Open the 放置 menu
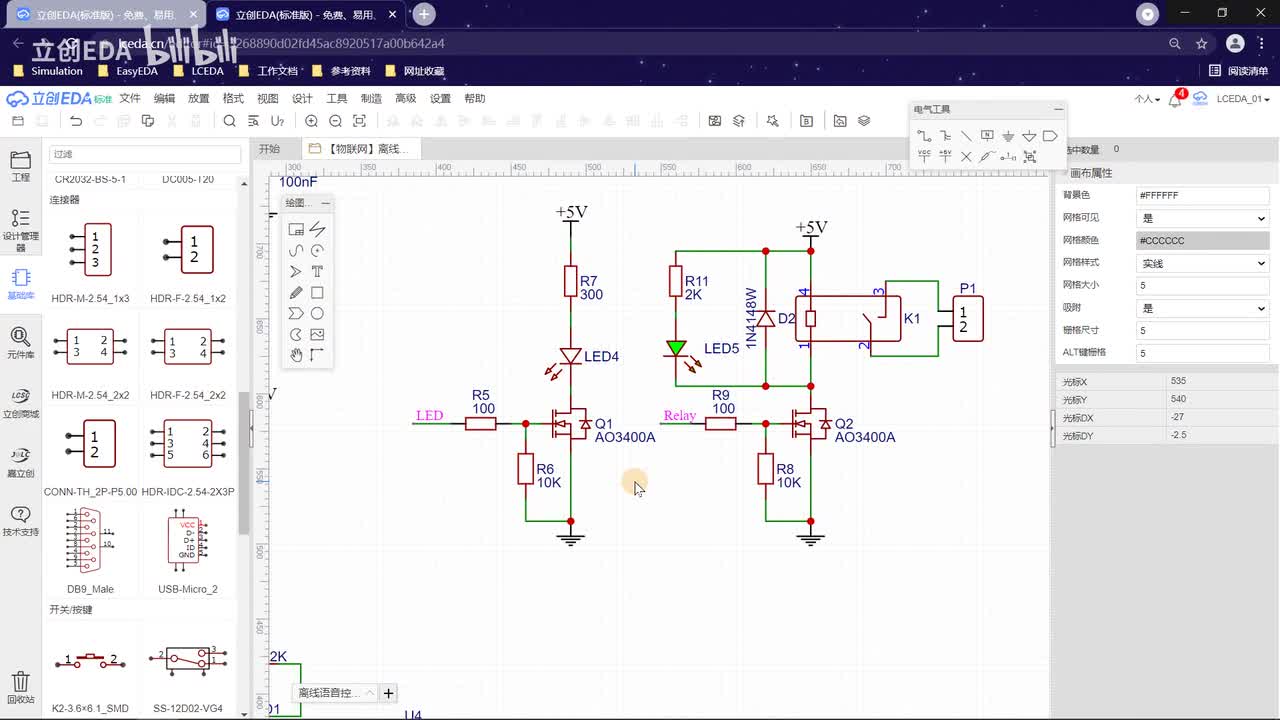Image resolution: width=1280 pixels, height=720 pixels. [x=199, y=98]
